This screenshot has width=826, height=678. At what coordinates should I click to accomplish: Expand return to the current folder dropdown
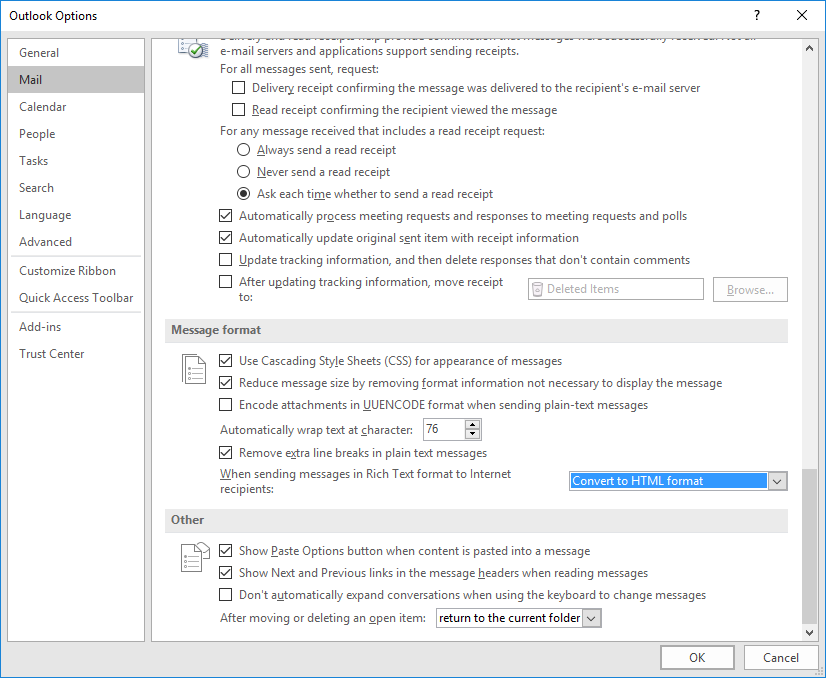(x=518, y=618)
